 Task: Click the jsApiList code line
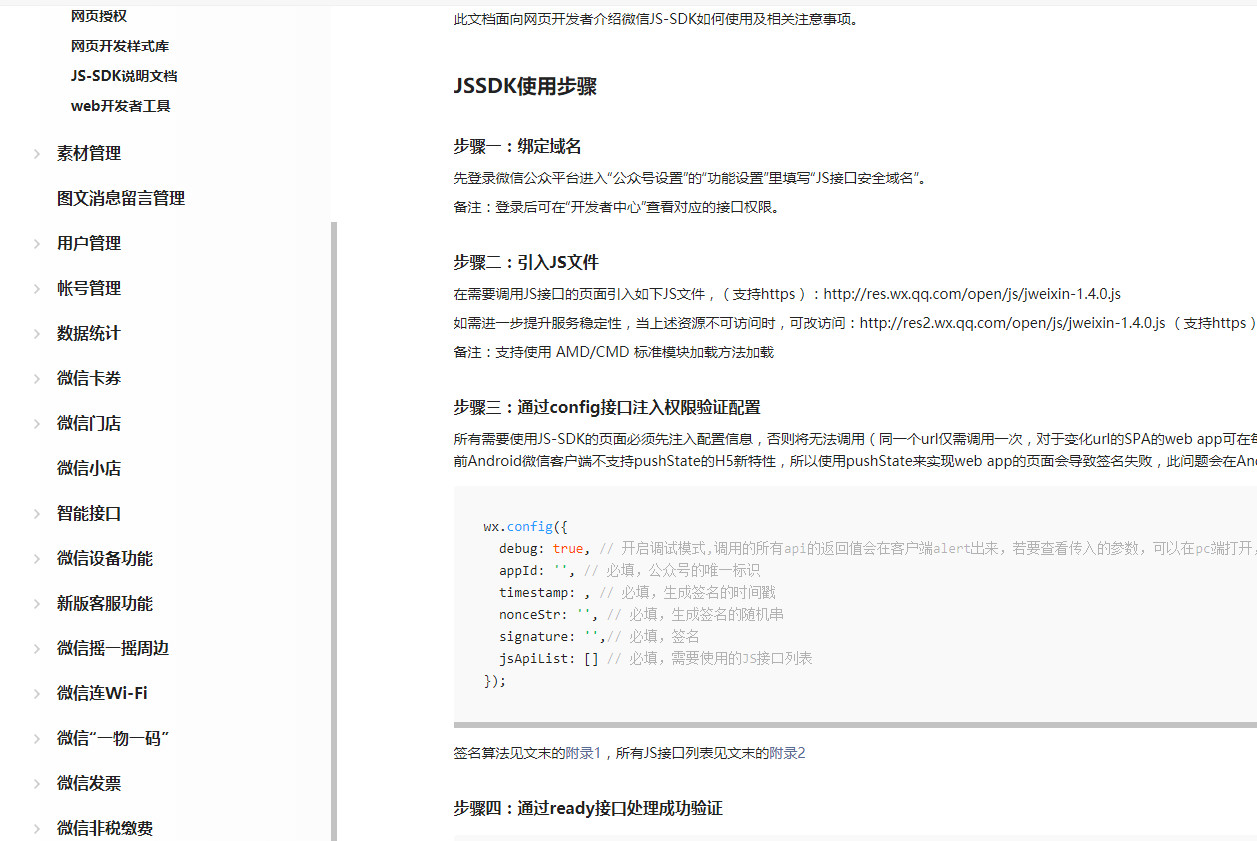pos(655,659)
